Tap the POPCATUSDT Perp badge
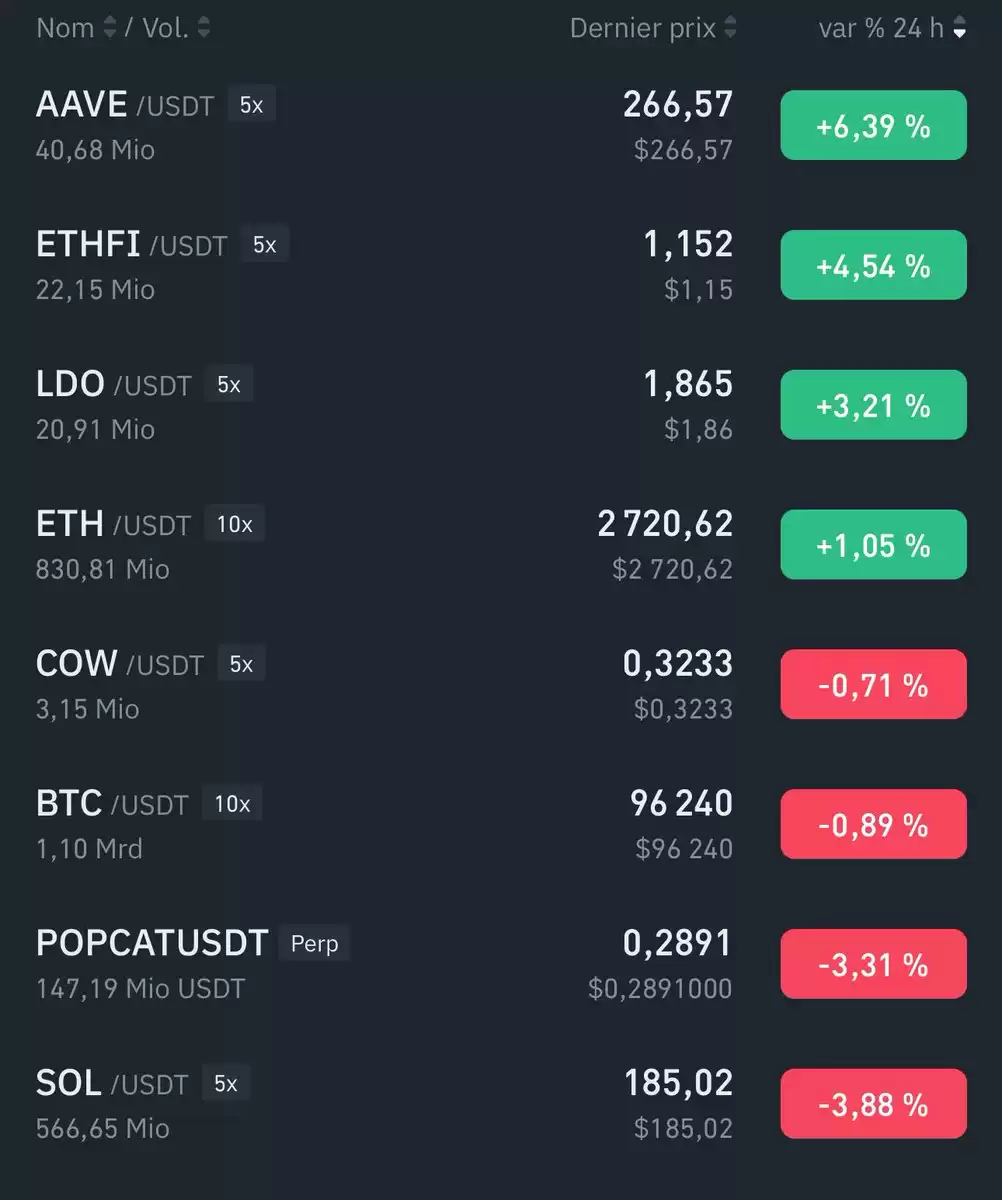1002x1200 pixels. click(x=314, y=944)
